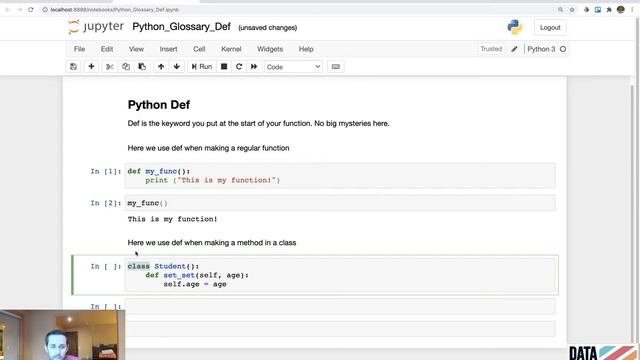
Task: Click the 'This is my function!' output text
Action: click(173, 219)
